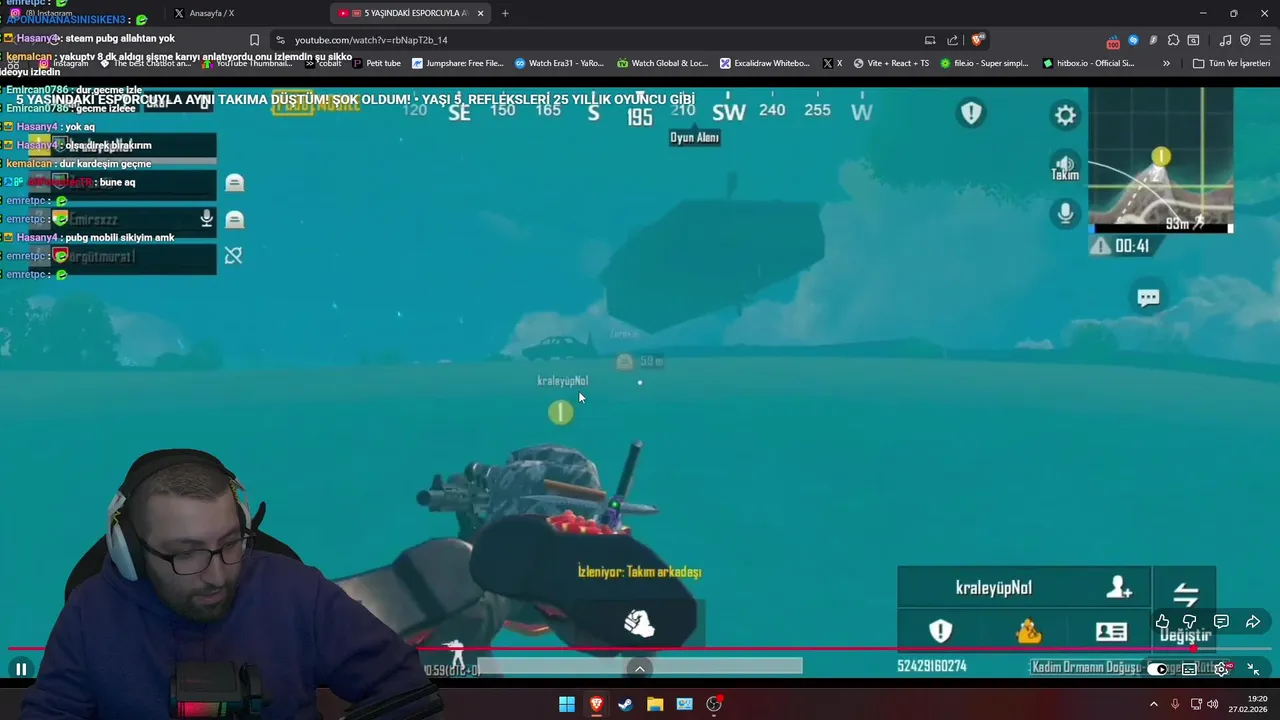Screen dimensions: 1280x720
Task: Open volume control in system tray
Action: (x=1212, y=704)
